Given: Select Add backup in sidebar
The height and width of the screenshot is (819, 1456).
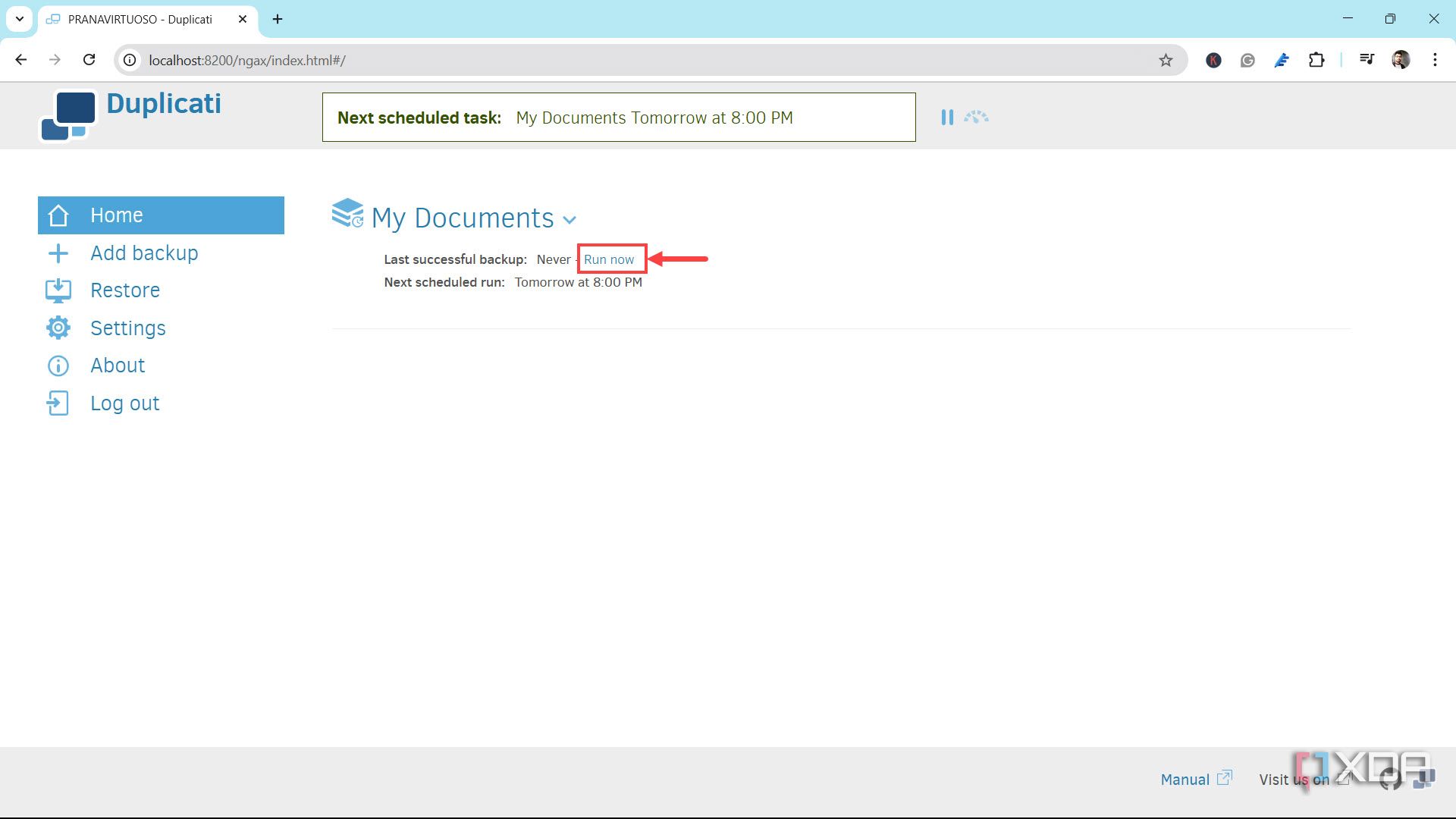Looking at the screenshot, I should (x=144, y=253).
